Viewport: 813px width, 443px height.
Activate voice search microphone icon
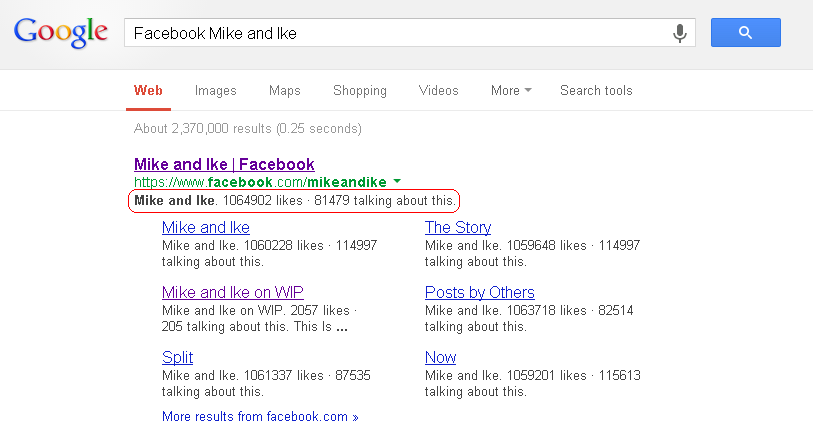(x=679, y=33)
